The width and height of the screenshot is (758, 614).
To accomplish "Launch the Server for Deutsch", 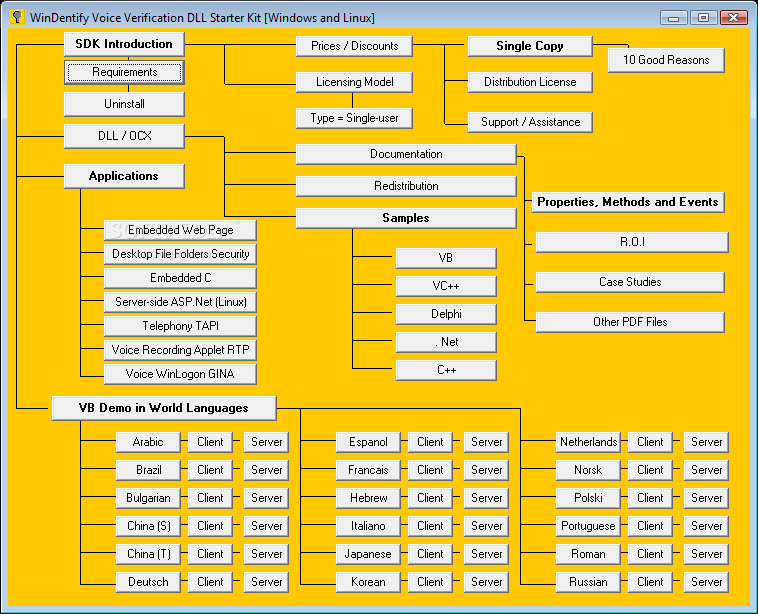I will (266, 583).
